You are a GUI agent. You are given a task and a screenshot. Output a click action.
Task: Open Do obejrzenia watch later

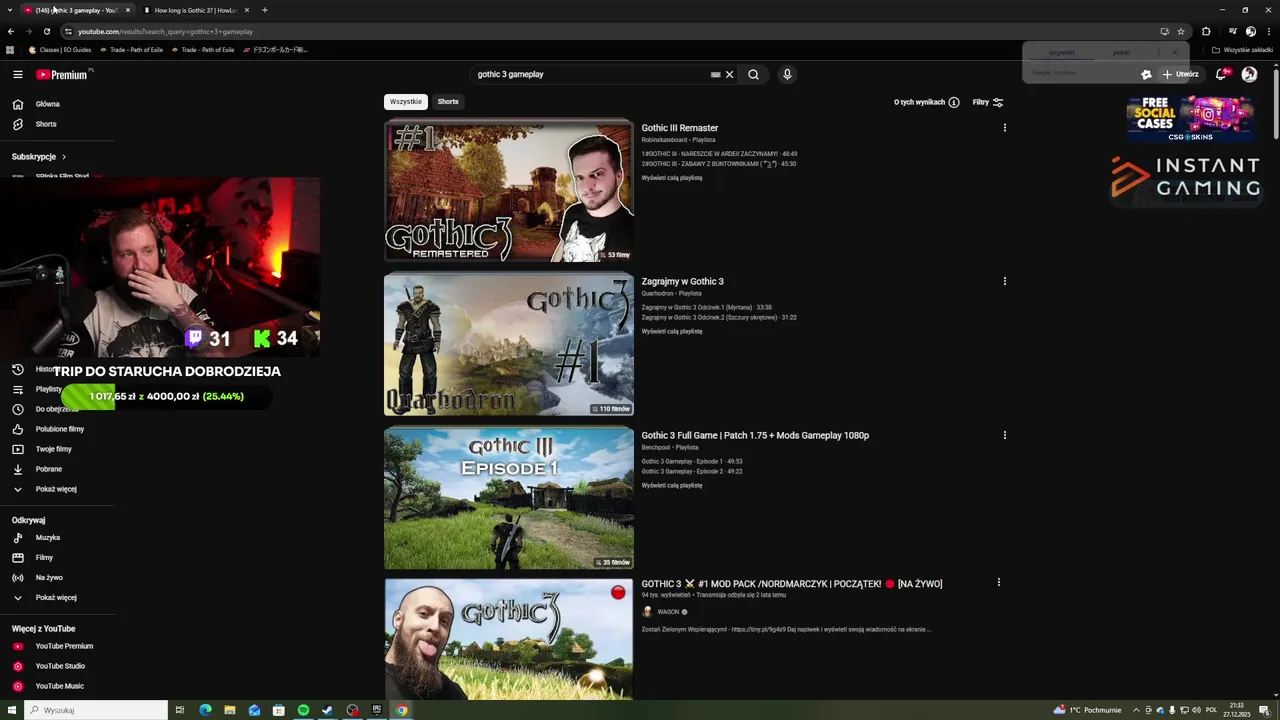click(45, 409)
